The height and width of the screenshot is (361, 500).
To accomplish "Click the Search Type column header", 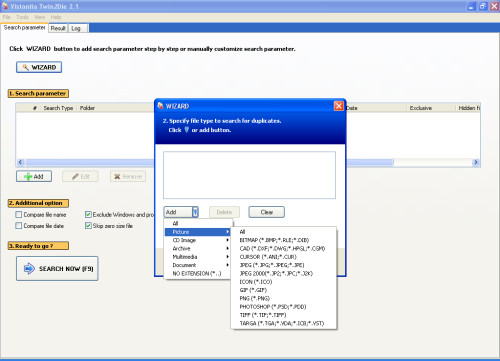I will (x=58, y=108).
